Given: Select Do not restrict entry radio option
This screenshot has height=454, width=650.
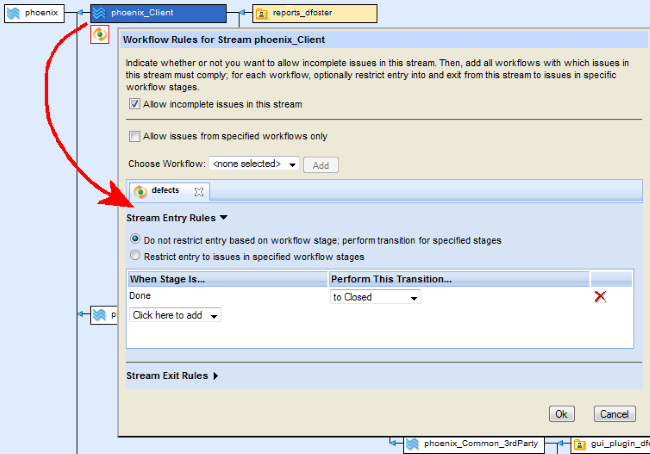Looking at the screenshot, I should point(135,240).
